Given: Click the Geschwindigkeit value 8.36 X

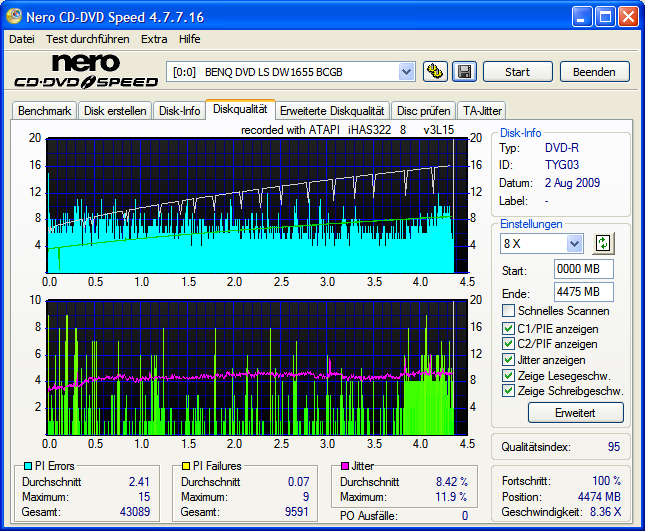Looking at the screenshot, I should [x=606, y=512].
